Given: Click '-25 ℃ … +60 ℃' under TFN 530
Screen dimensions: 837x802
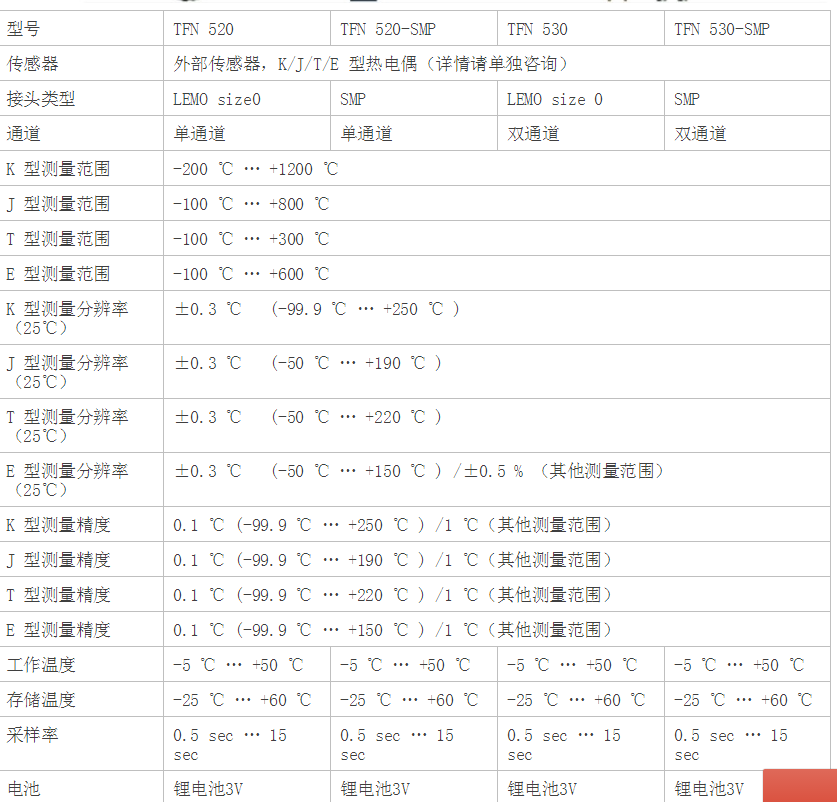Looking at the screenshot, I should click(577, 700).
